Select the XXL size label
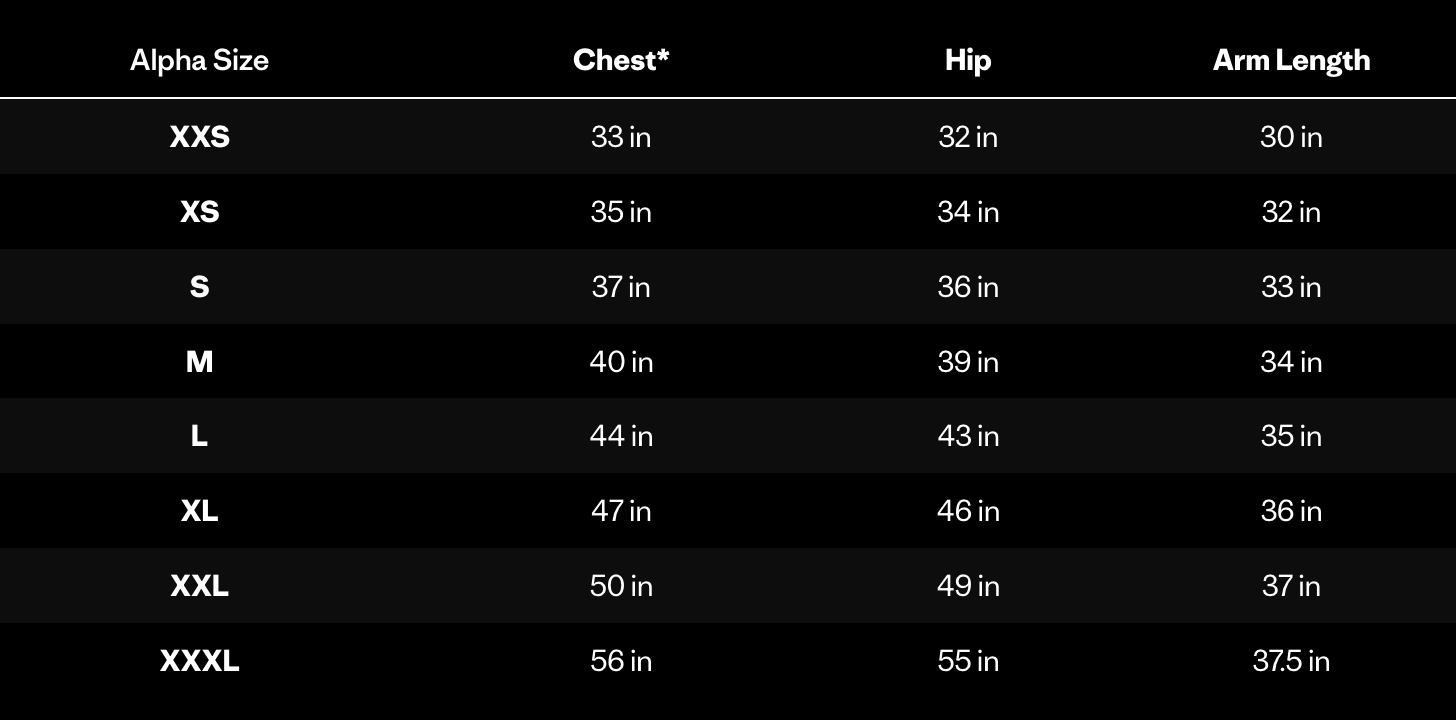 click(200, 586)
